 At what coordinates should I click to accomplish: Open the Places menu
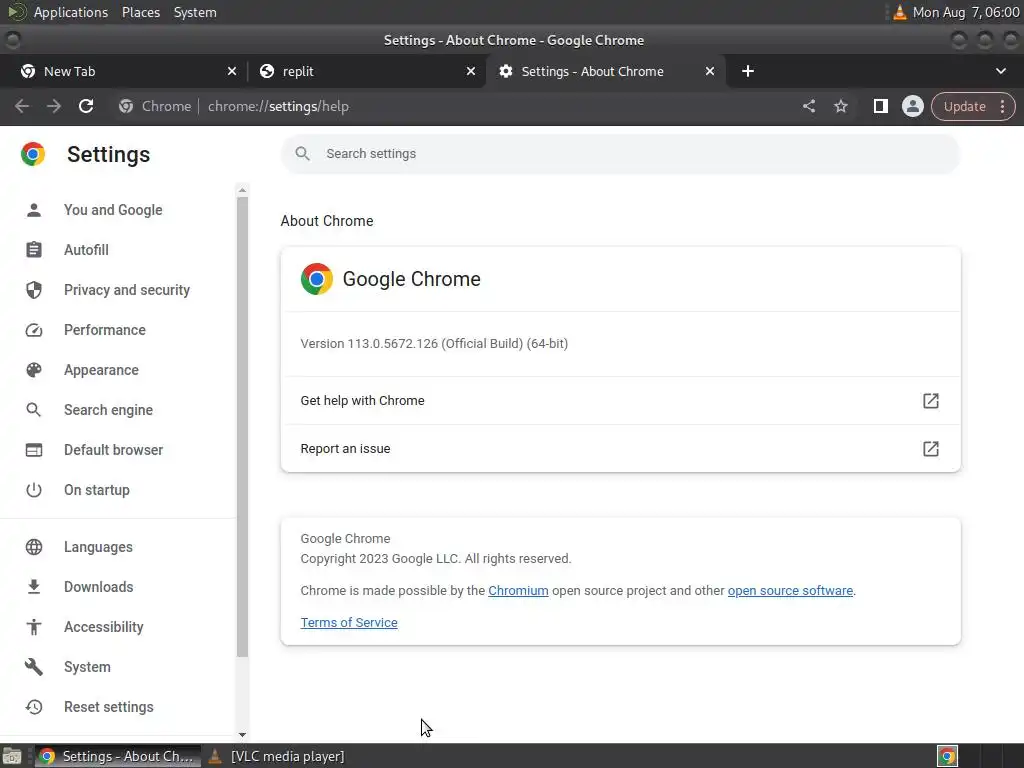pos(141,12)
